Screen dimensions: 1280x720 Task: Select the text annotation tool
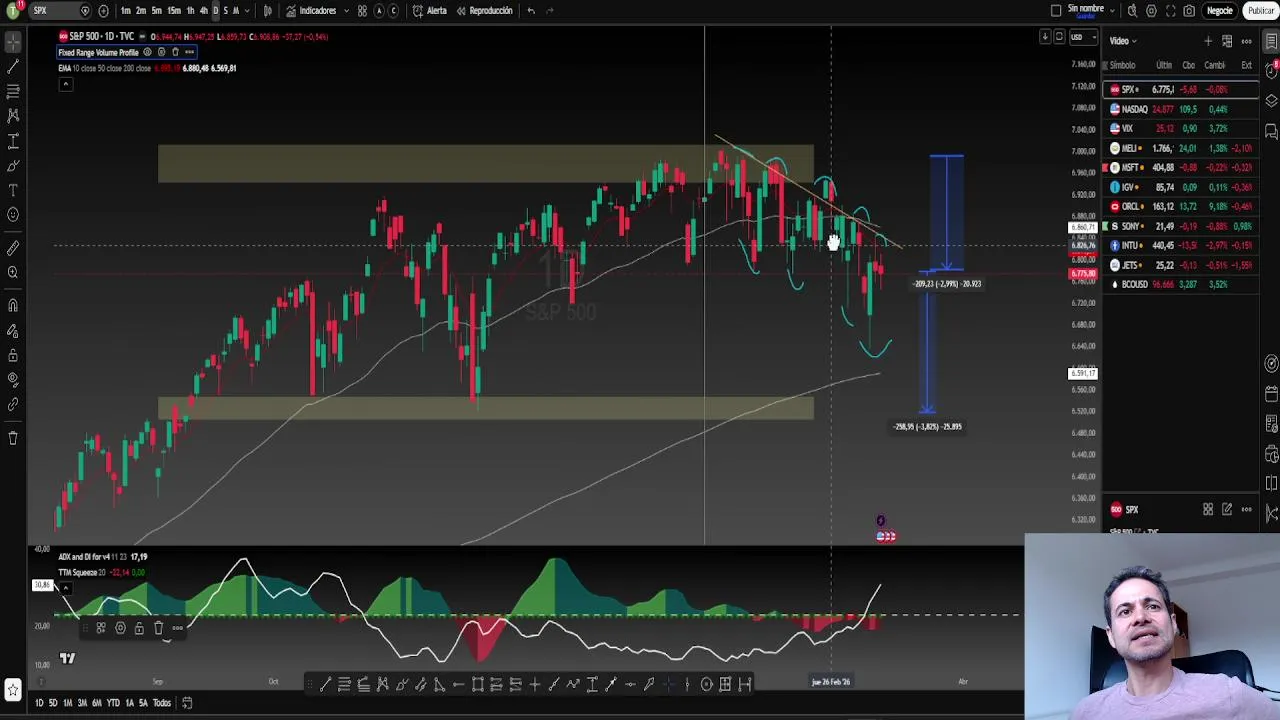[x=13, y=190]
